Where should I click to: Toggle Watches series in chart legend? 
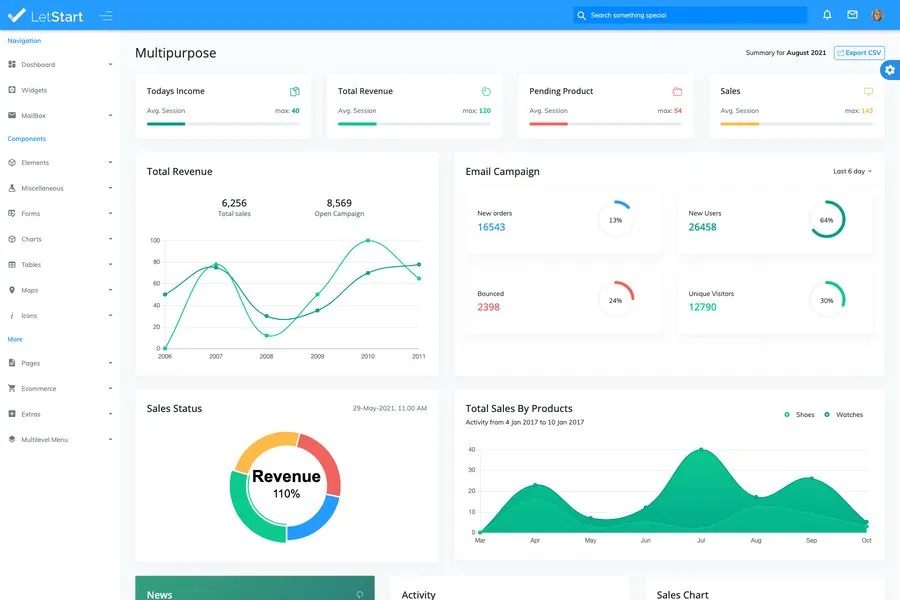(843, 414)
